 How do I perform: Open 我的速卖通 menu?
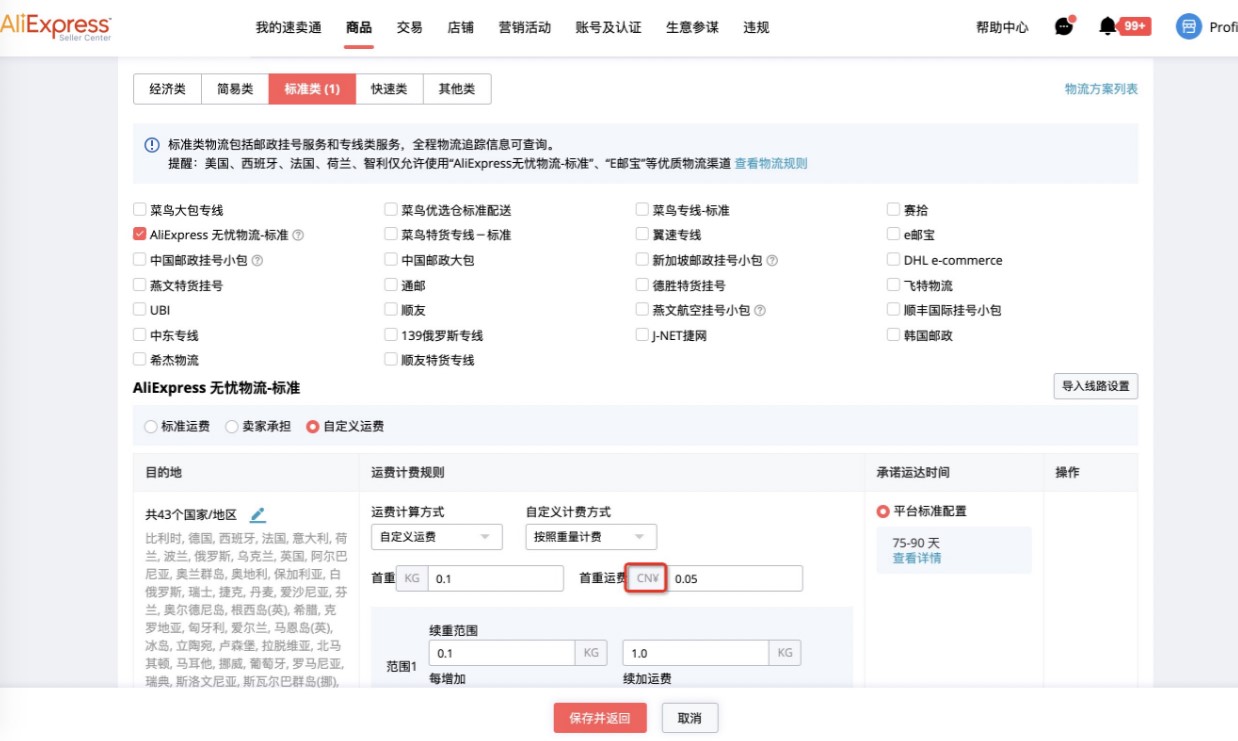(x=289, y=28)
